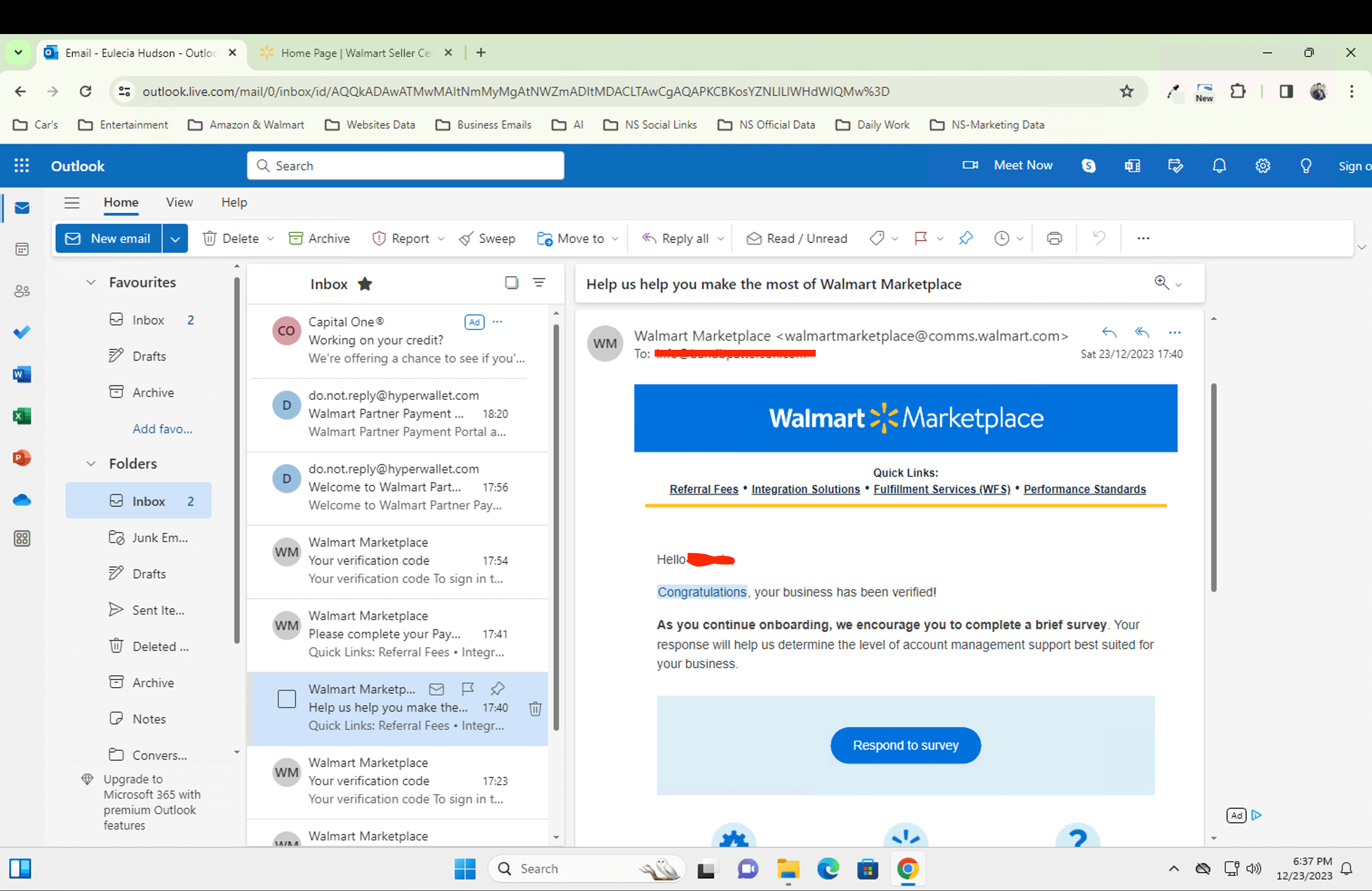Screen dimensions: 1372x891
Task: Expand the New email dropdown arrow
Action: click(x=175, y=239)
